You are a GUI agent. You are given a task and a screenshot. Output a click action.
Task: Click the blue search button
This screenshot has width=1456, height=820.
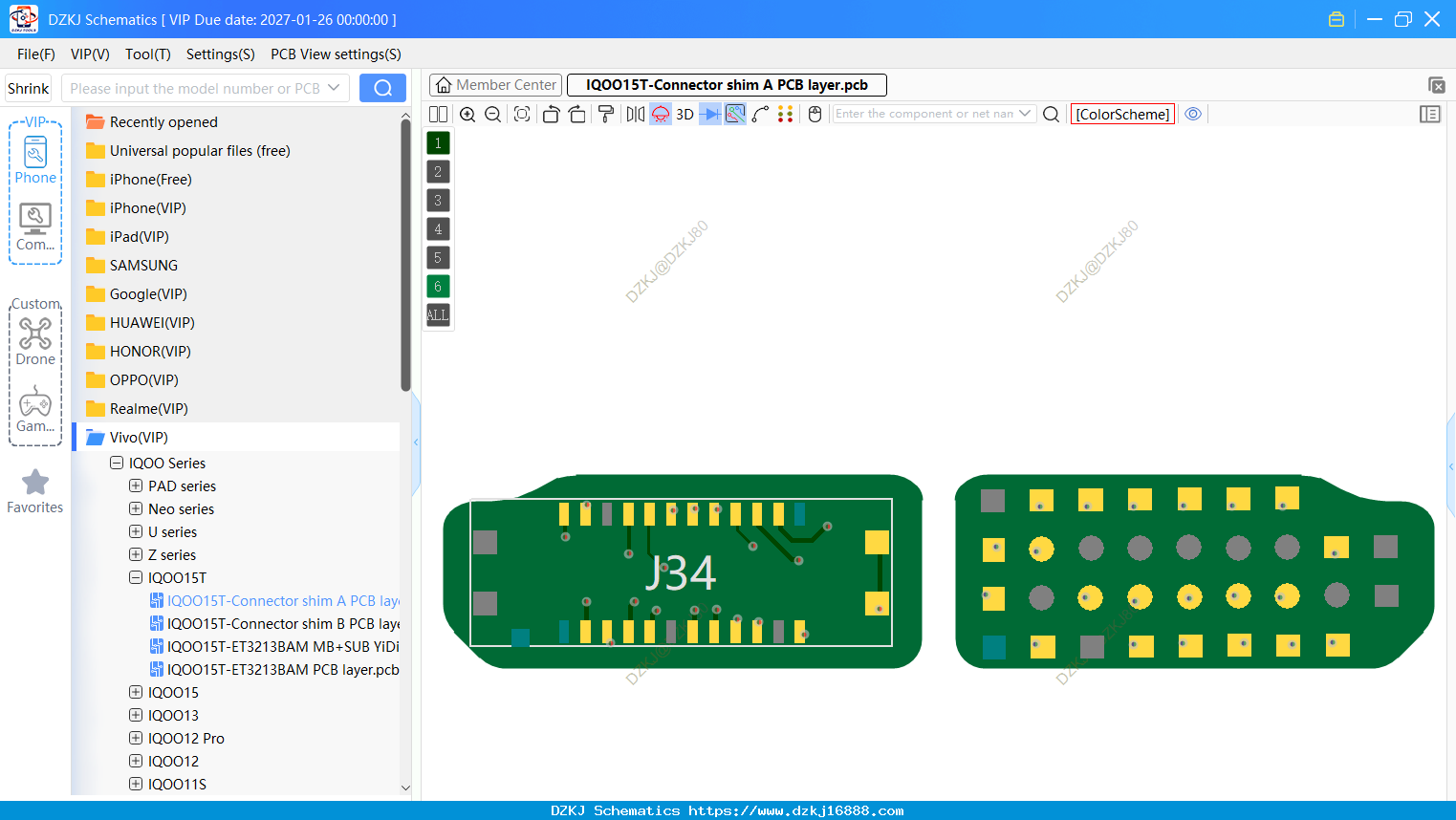pyautogui.click(x=382, y=88)
